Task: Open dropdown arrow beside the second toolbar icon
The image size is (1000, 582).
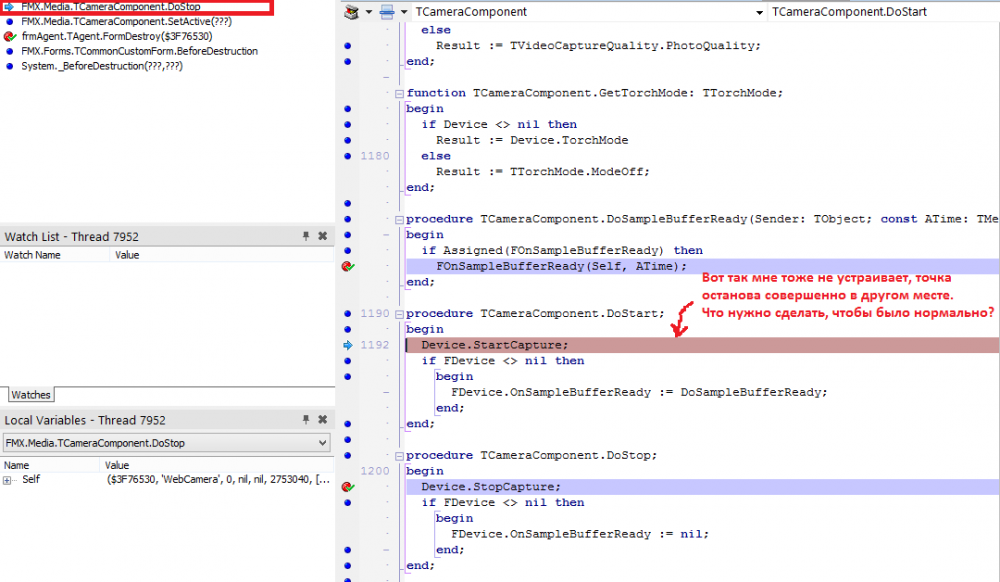Action: (x=404, y=11)
